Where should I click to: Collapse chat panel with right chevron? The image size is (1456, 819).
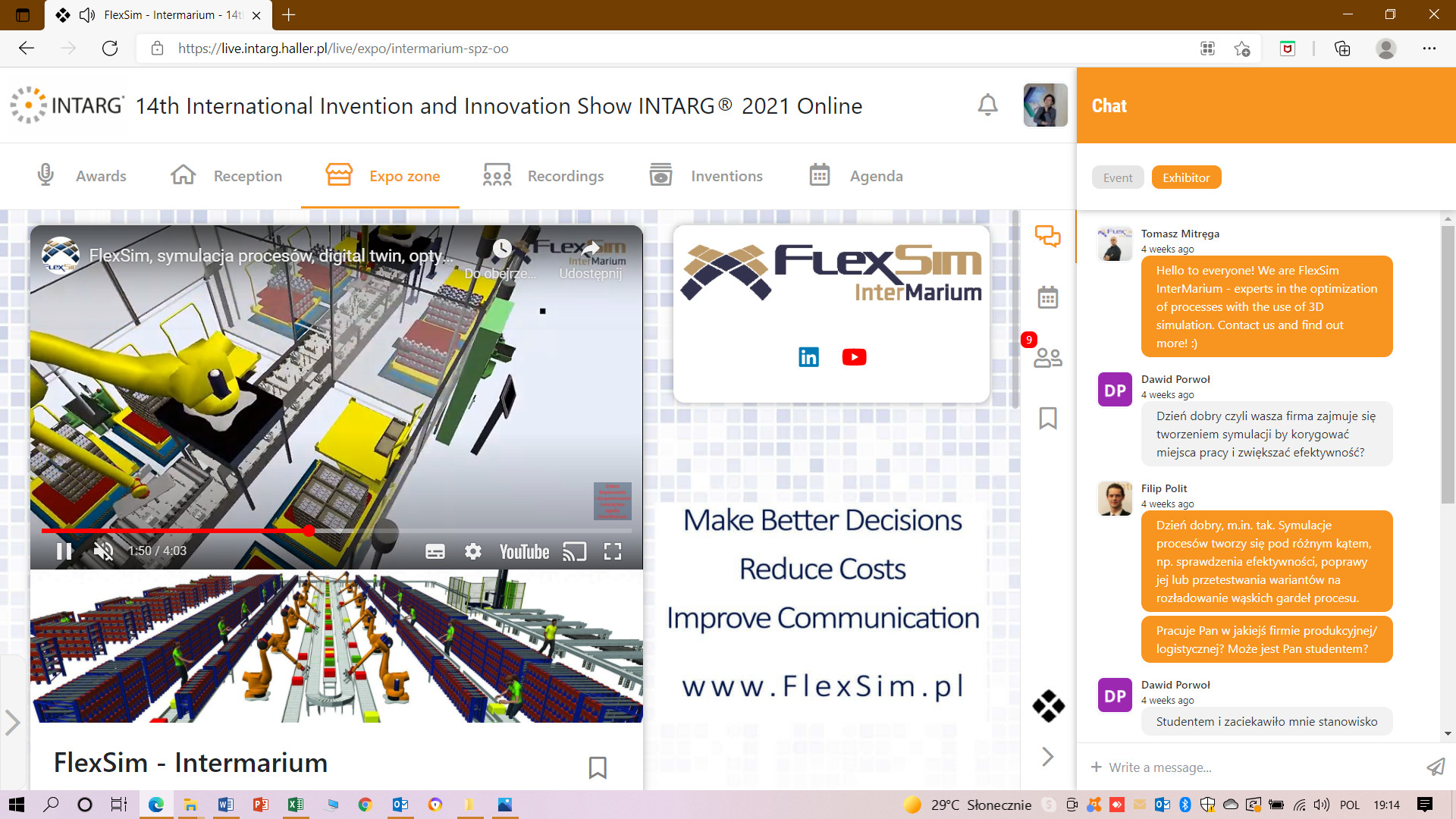(x=1048, y=756)
